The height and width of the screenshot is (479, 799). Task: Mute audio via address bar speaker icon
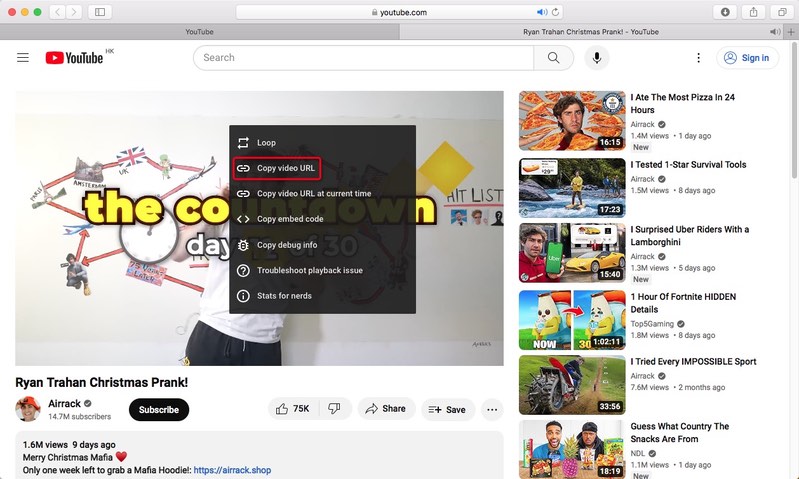(x=542, y=12)
